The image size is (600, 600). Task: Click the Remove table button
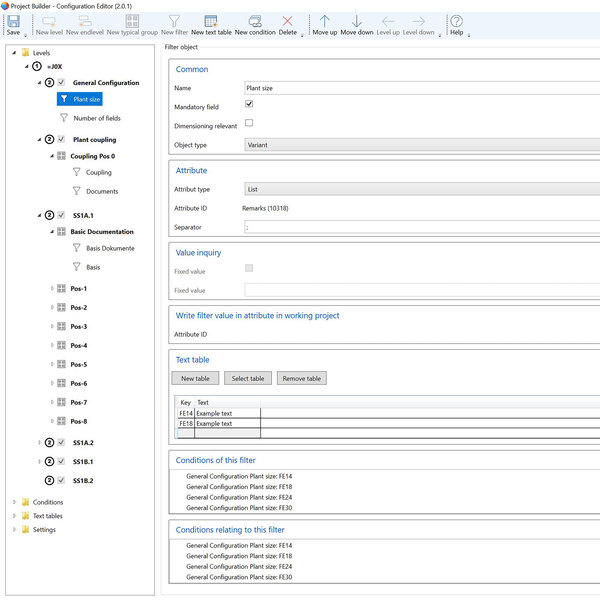[x=301, y=379]
